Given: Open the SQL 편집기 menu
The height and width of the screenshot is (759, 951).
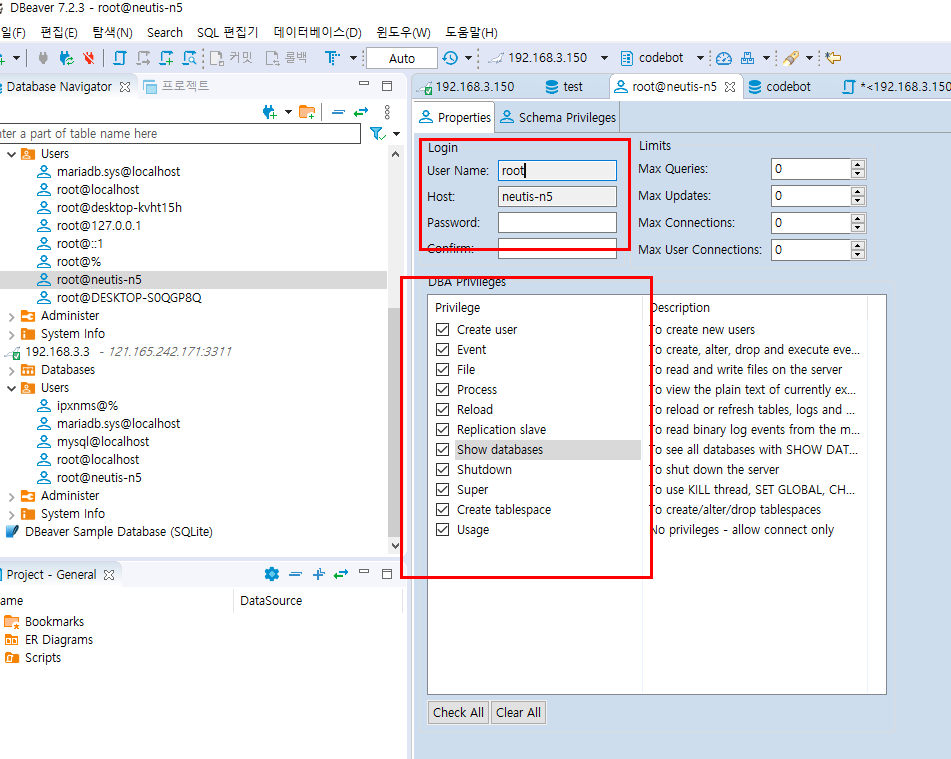Looking at the screenshot, I should (227, 33).
